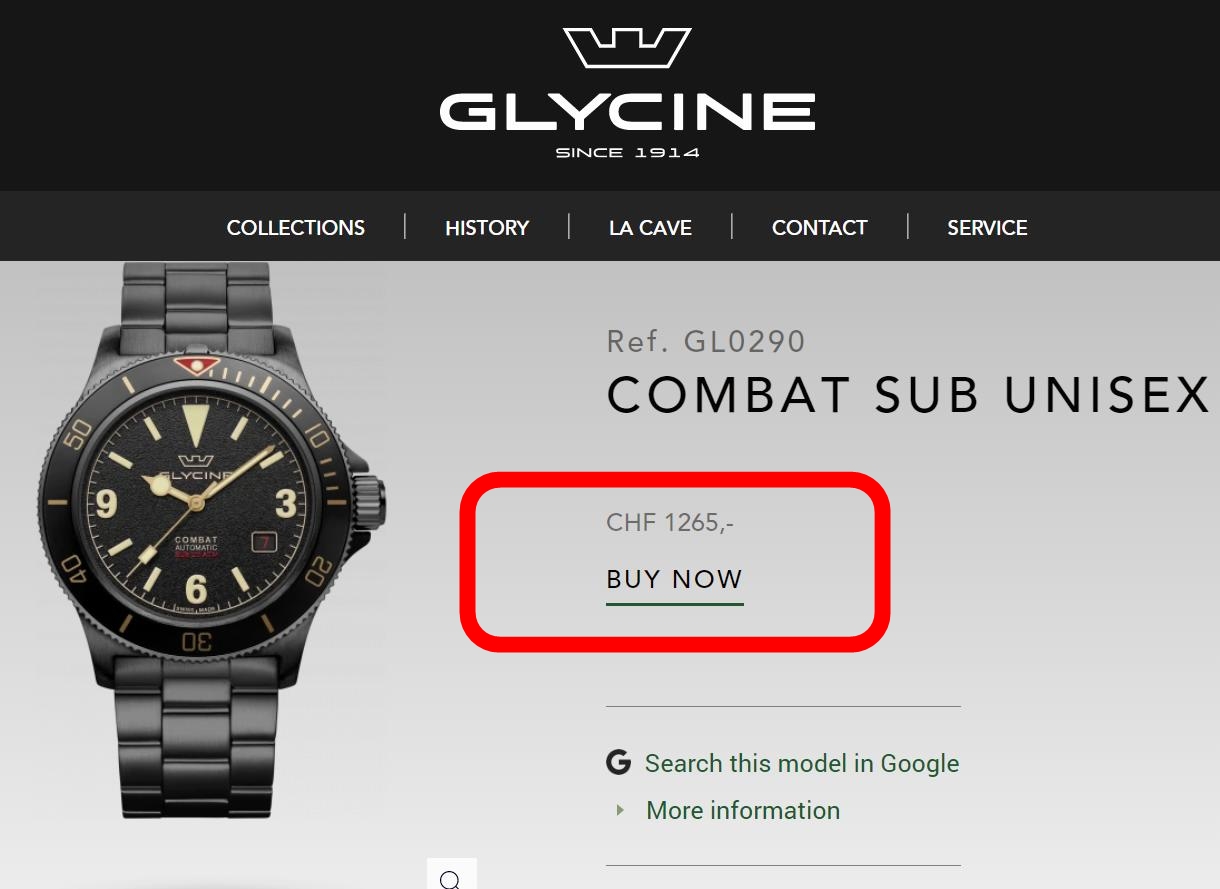This screenshot has width=1220, height=889.
Task: Click the CHF 1265 price text
Action: pyautogui.click(x=670, y=522)
